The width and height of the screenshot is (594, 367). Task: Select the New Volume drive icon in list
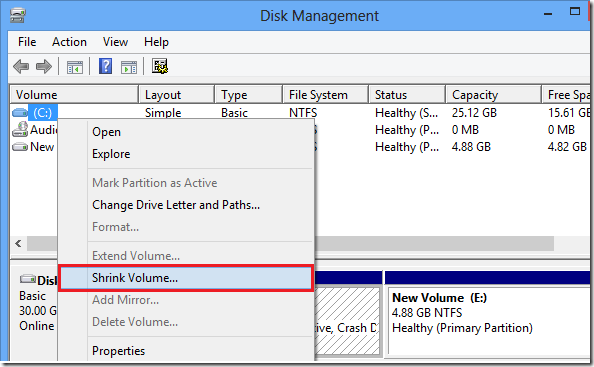tap(20, 147)
